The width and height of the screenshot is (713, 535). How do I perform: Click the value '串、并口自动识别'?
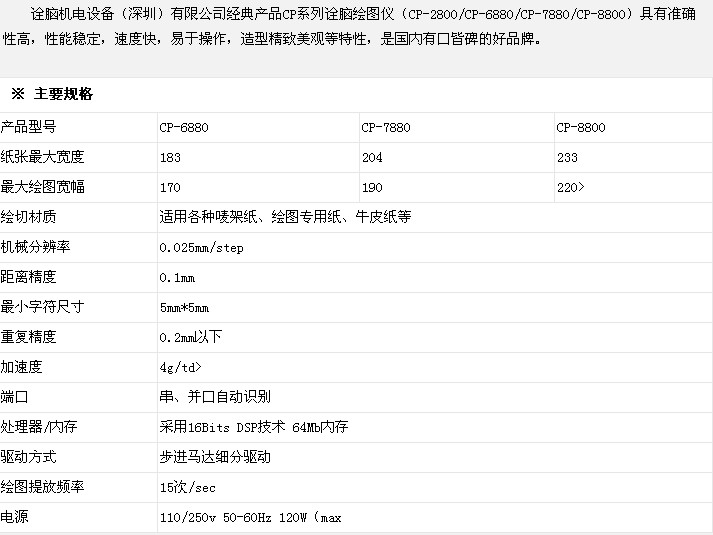tap(215, 397)
